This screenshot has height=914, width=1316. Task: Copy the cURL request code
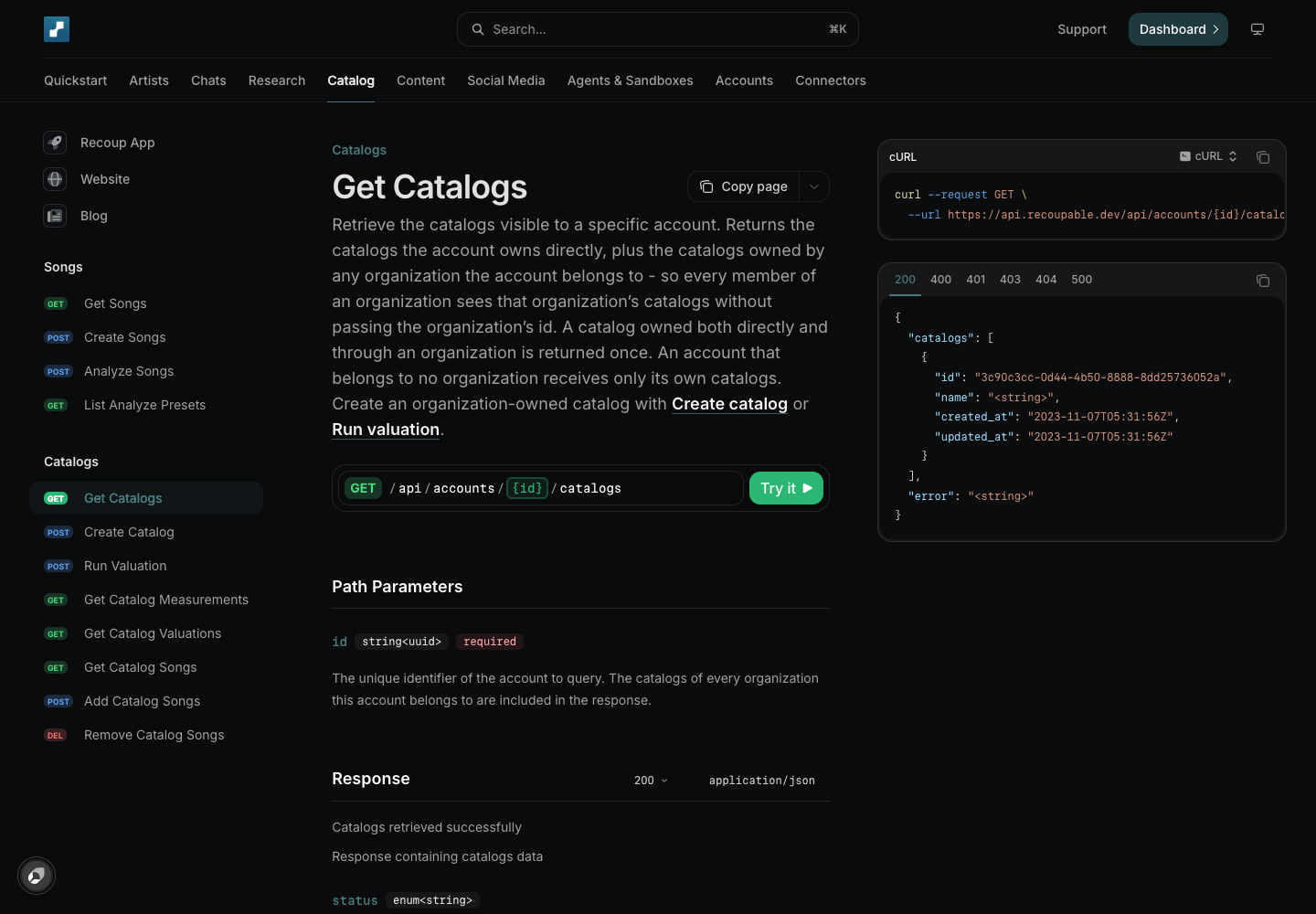tap(1263, 157)
